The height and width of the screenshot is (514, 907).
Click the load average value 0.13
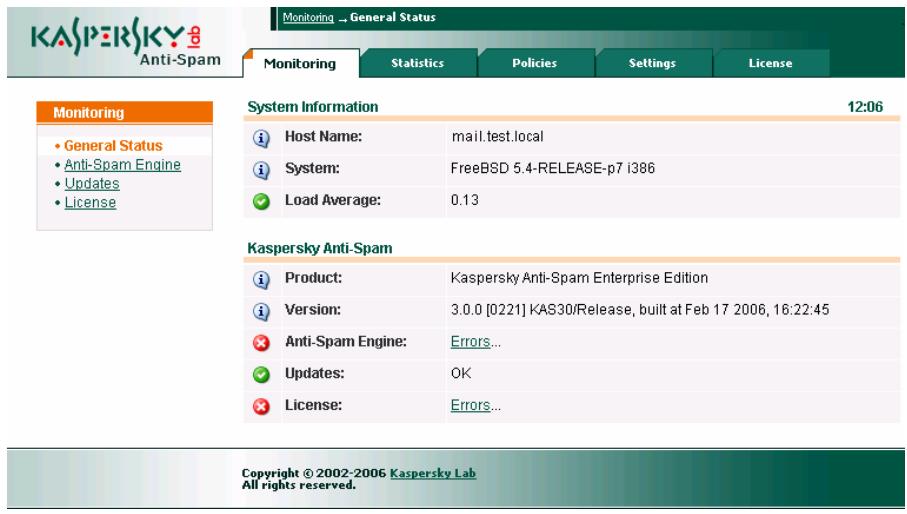click(x=464, y=200)
